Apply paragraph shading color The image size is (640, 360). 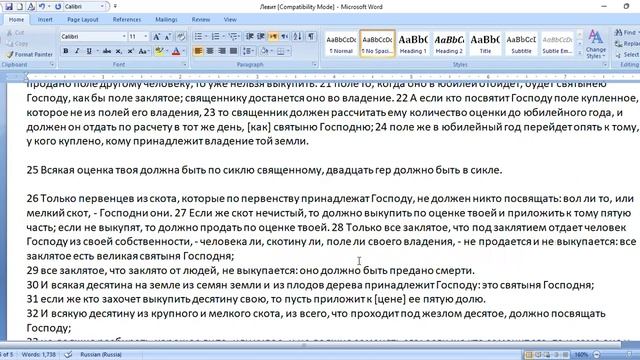pyautogui.click(x=264, y=51)
